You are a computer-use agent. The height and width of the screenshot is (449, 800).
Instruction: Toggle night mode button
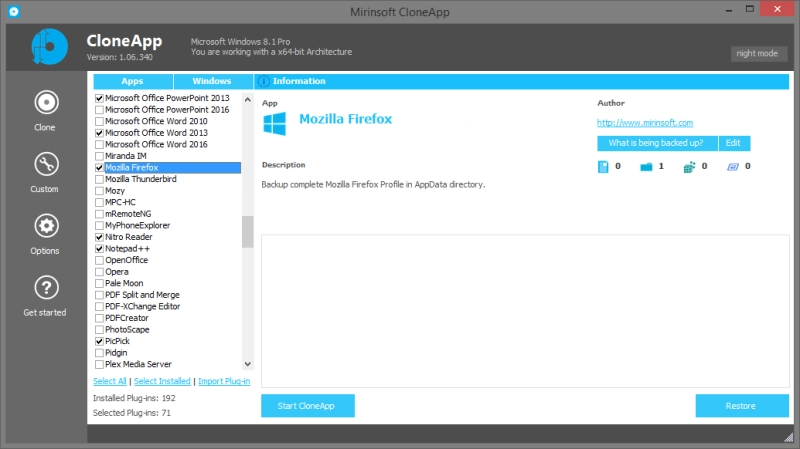click(758, 54)
